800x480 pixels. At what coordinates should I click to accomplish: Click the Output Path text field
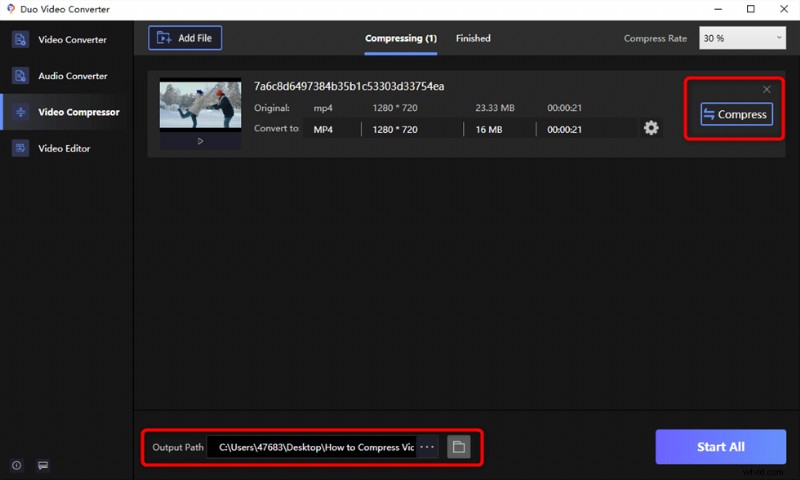coord(311,447)
